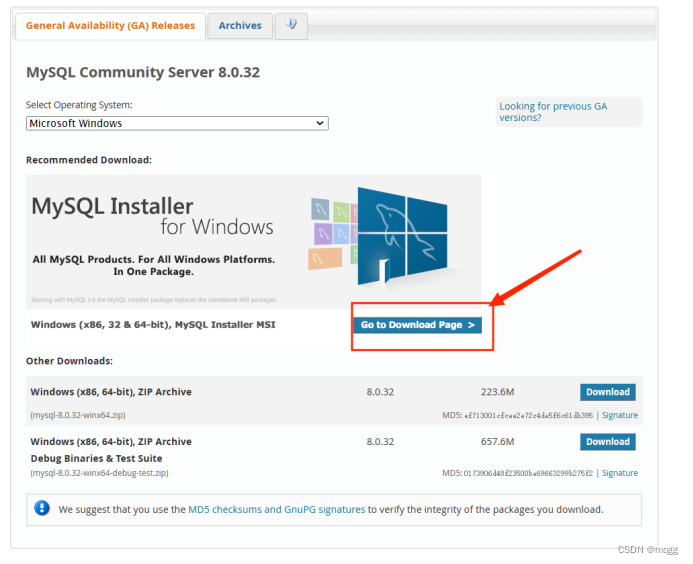
Task: Open MD5 checksums and GnuPG signatures link
Action: point(277,509)
